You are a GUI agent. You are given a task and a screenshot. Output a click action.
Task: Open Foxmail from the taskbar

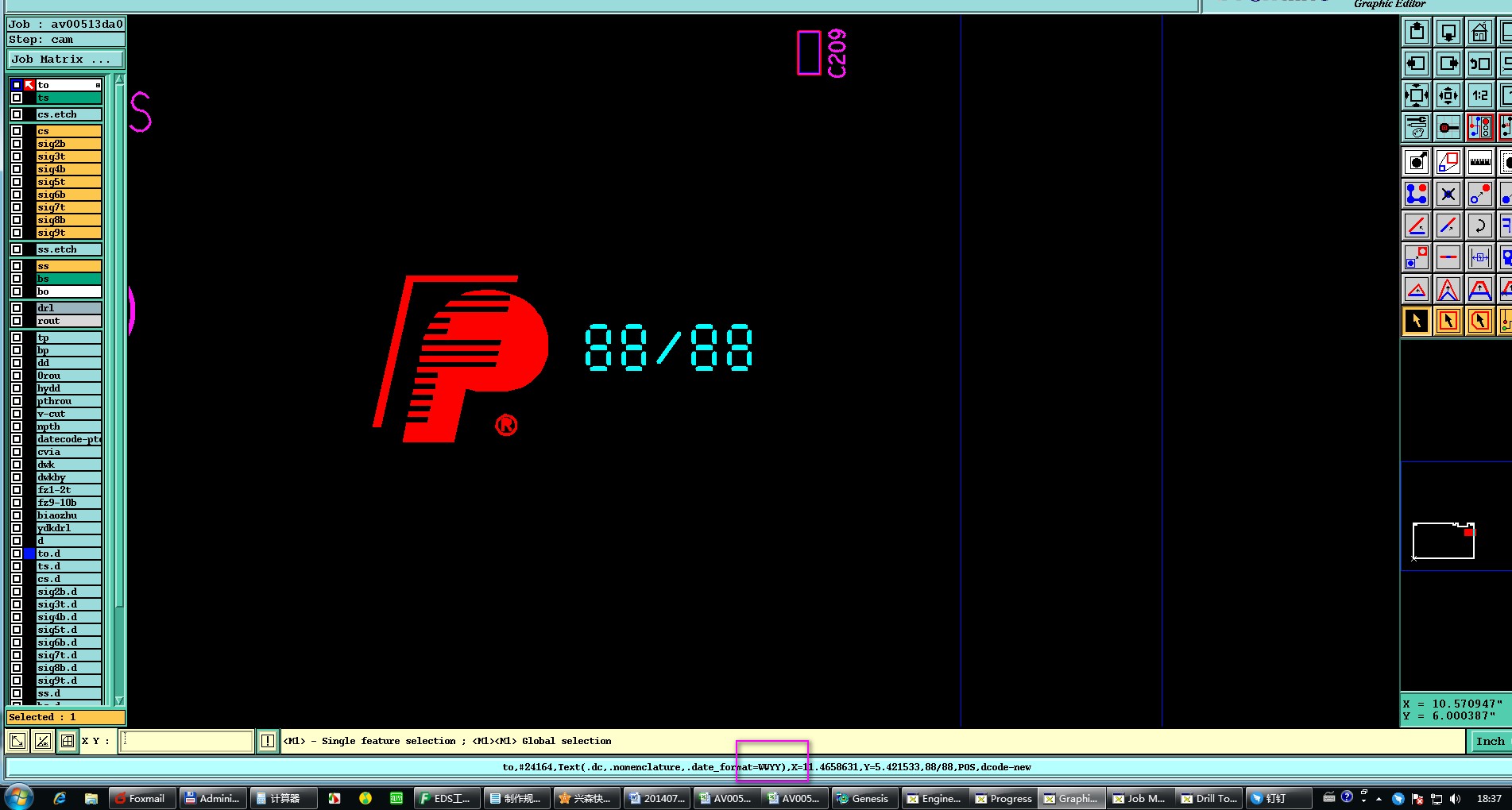[141, 798]
